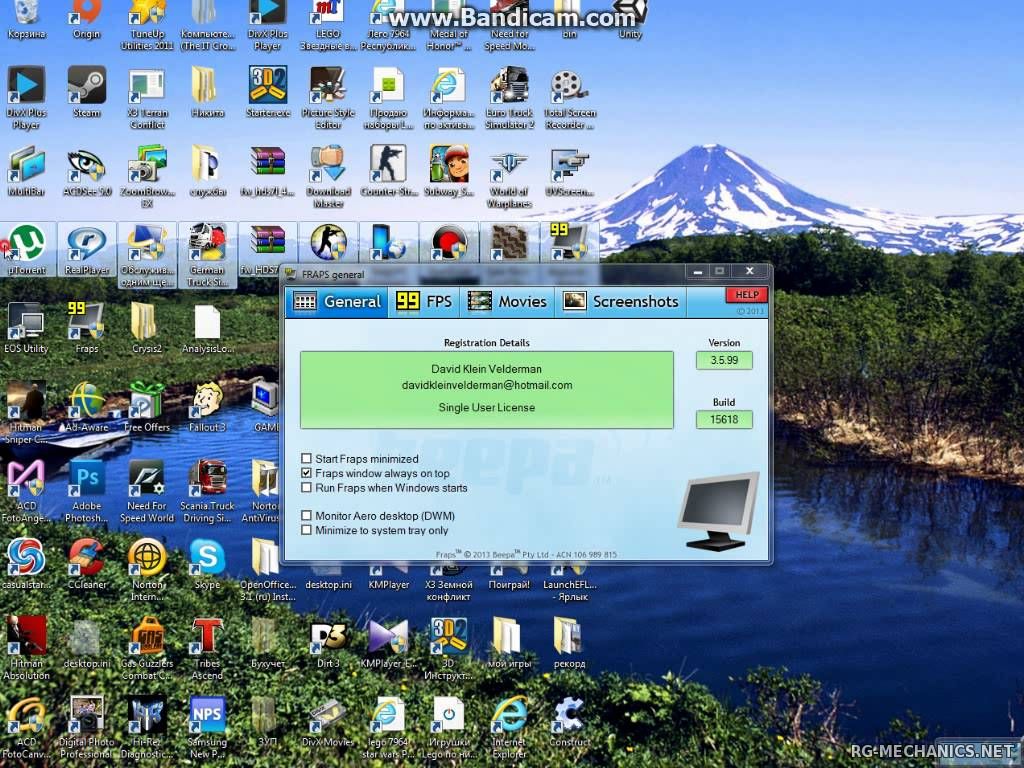Click the Version 3.5.99 field
Screen dimensions: 1024x768
tap(724, 361)
